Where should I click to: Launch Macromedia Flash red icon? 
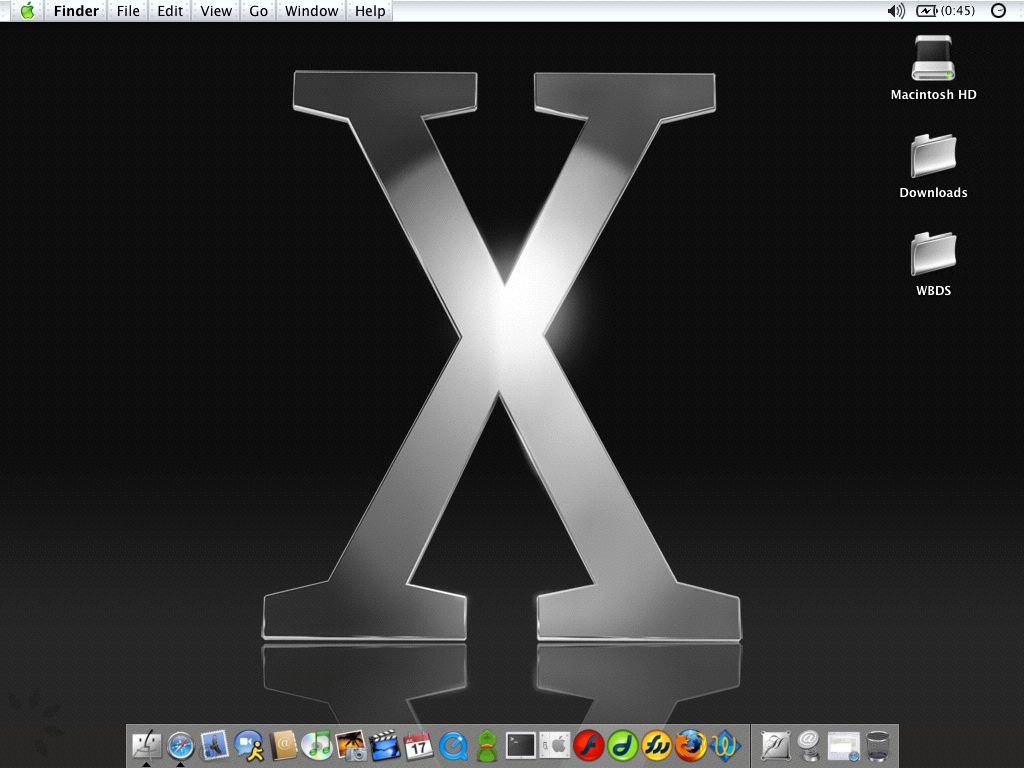pos(588,745)
